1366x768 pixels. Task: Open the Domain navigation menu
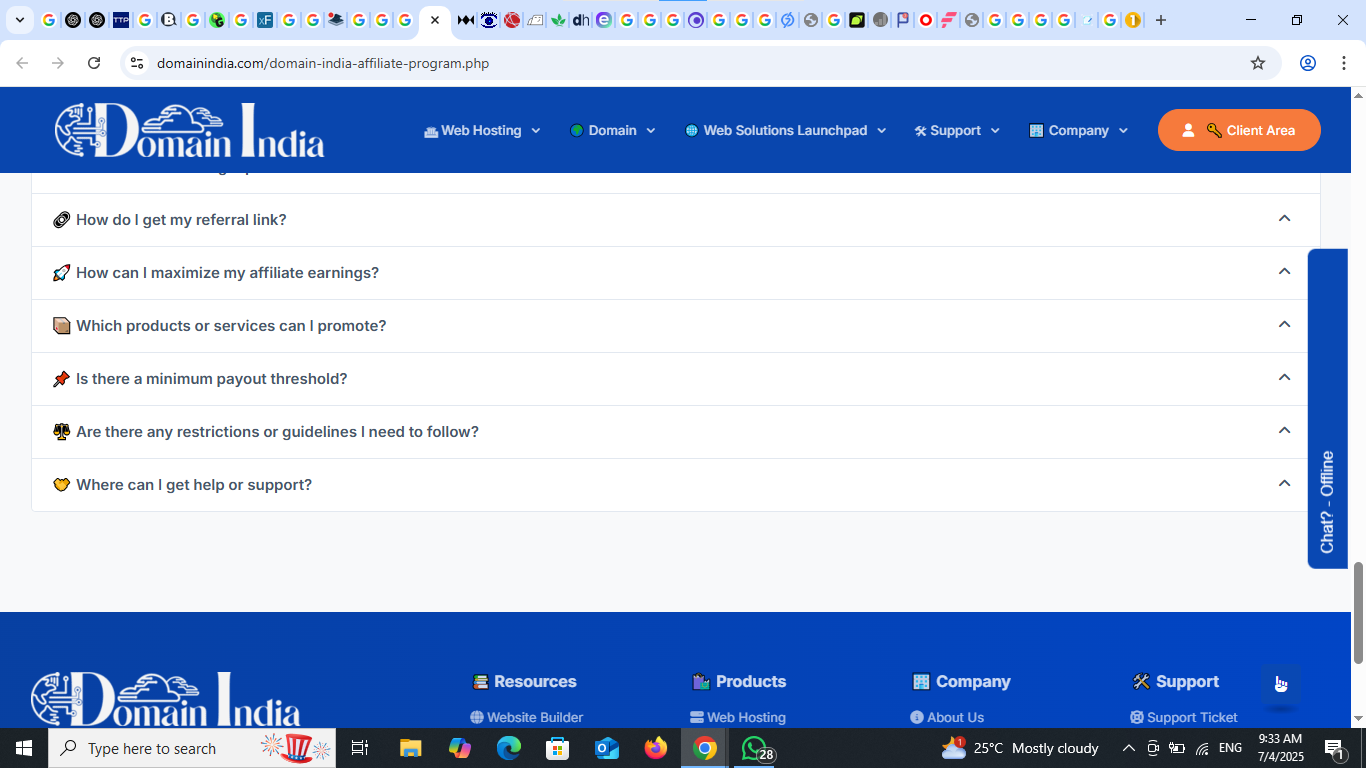[x=612, y=131]
